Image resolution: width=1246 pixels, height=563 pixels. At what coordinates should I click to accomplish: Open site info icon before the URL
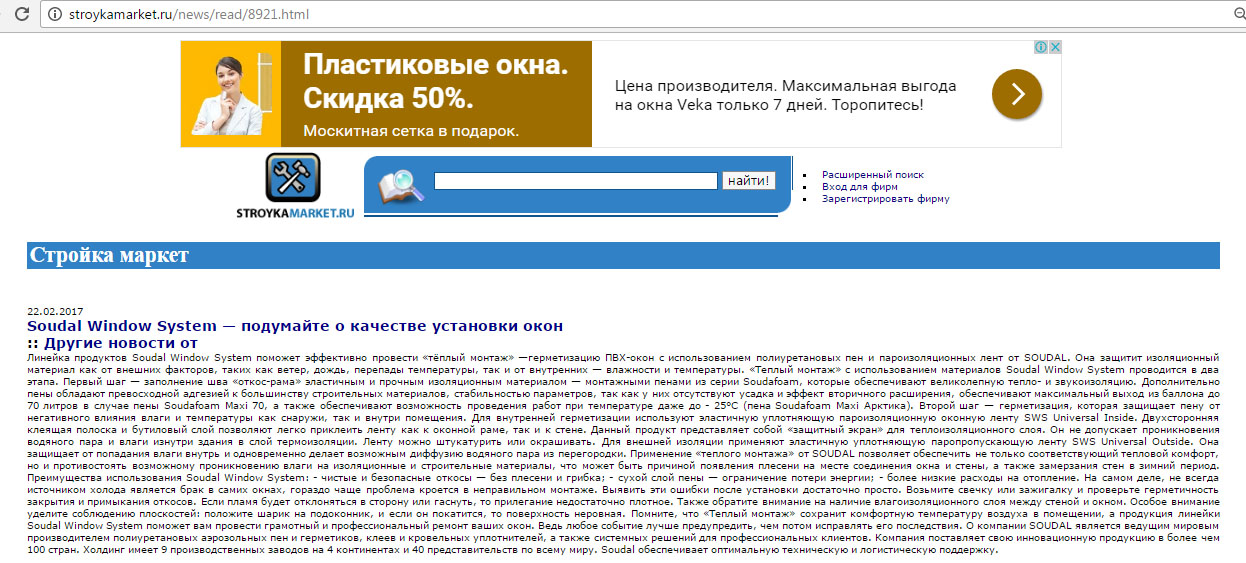(54, 15)
